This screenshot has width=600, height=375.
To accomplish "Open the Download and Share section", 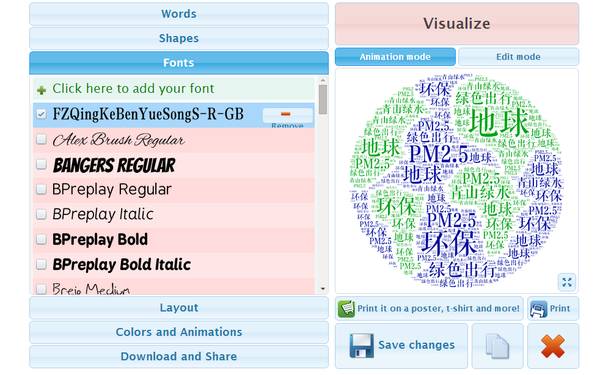I will 179,357.
